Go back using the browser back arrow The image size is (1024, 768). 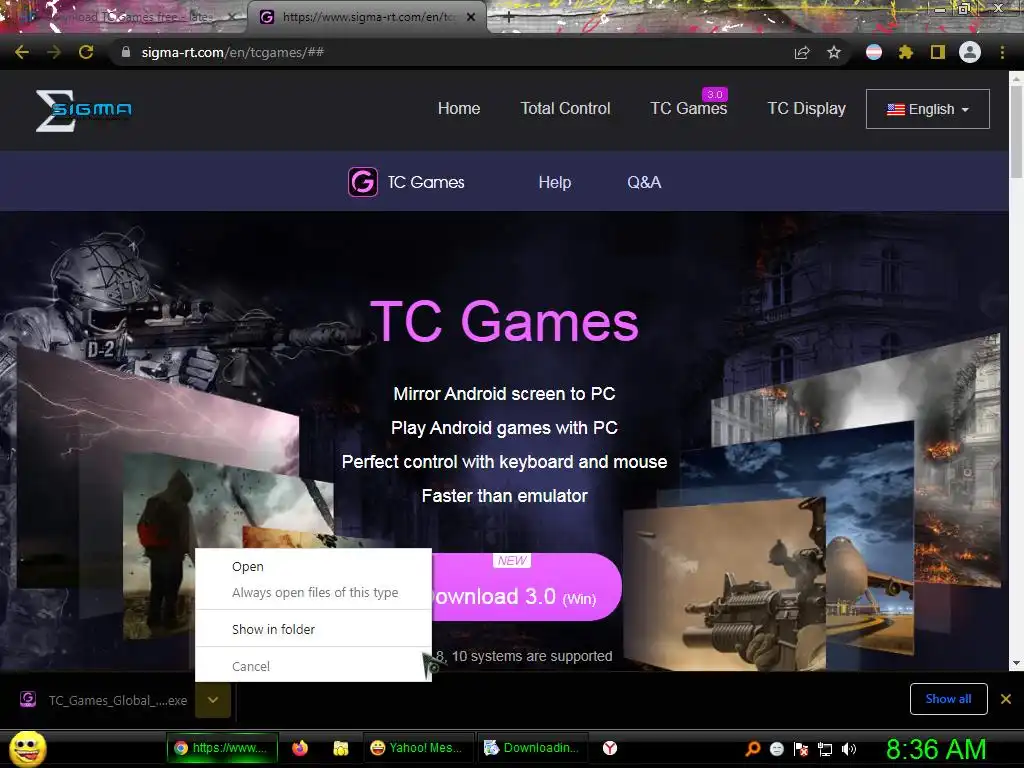coord(22,52)
